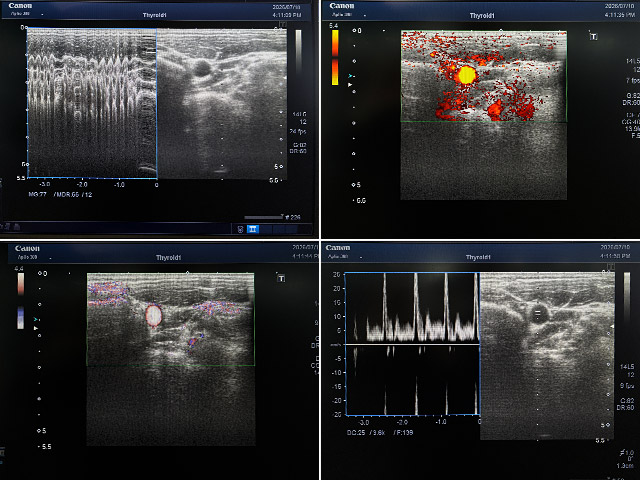Click the # 226 frame counter

(x=293, y=217)
